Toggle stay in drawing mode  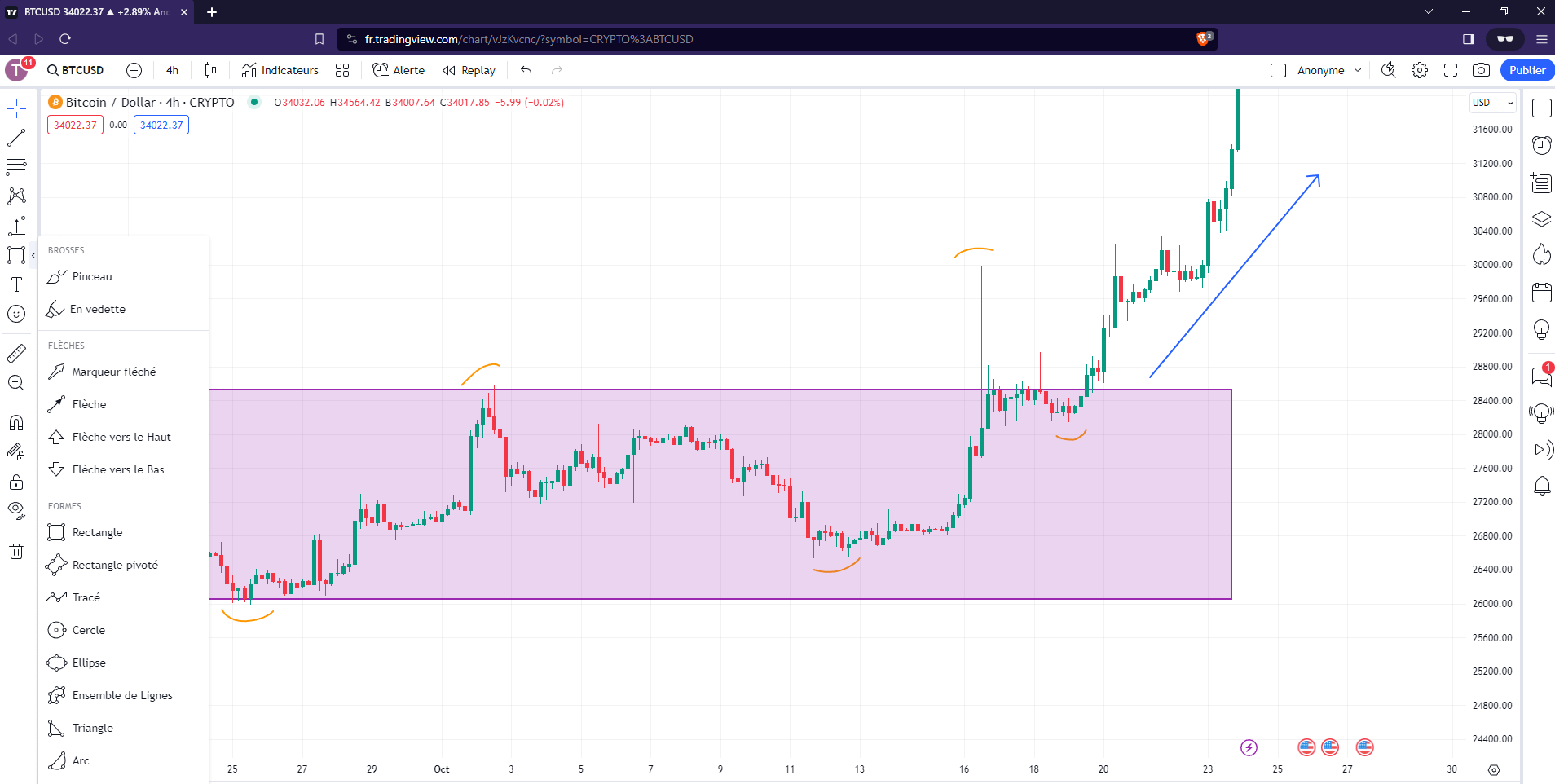click(x=16, y=452)
